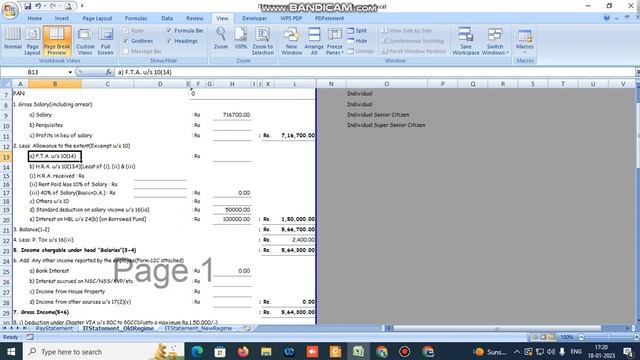The image size is (640, 360).
Task: Click the 'Income from House Property' row
Action: tap(67, 291)
